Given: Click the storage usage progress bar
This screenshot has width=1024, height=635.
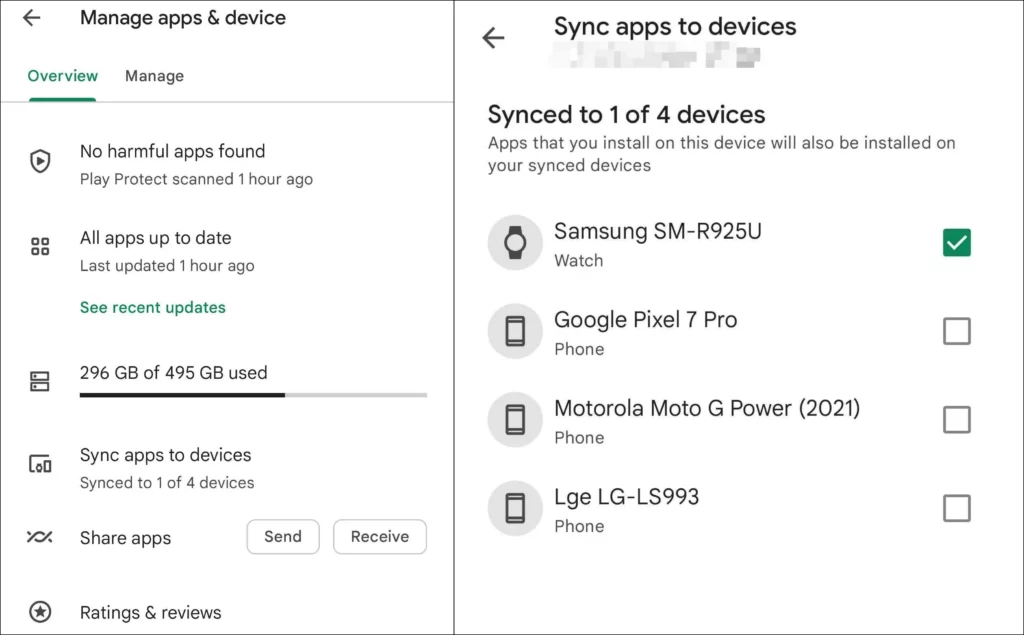Looking at the screenshot, I should 253,395.
